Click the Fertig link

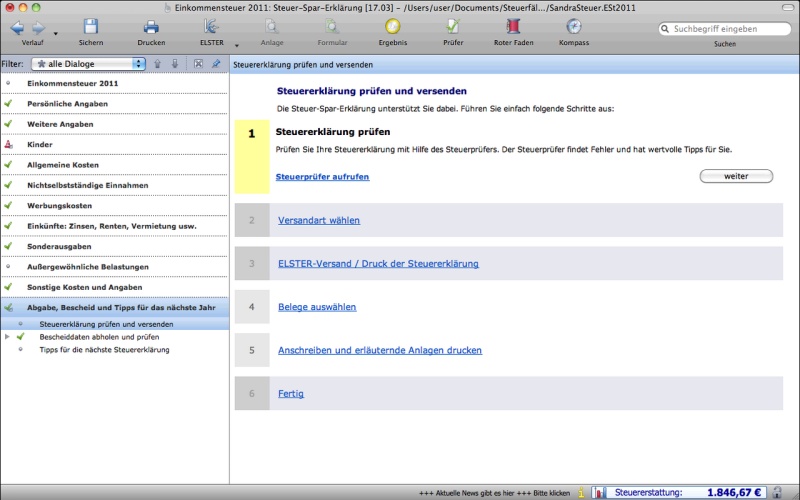(x=291, y=394)
